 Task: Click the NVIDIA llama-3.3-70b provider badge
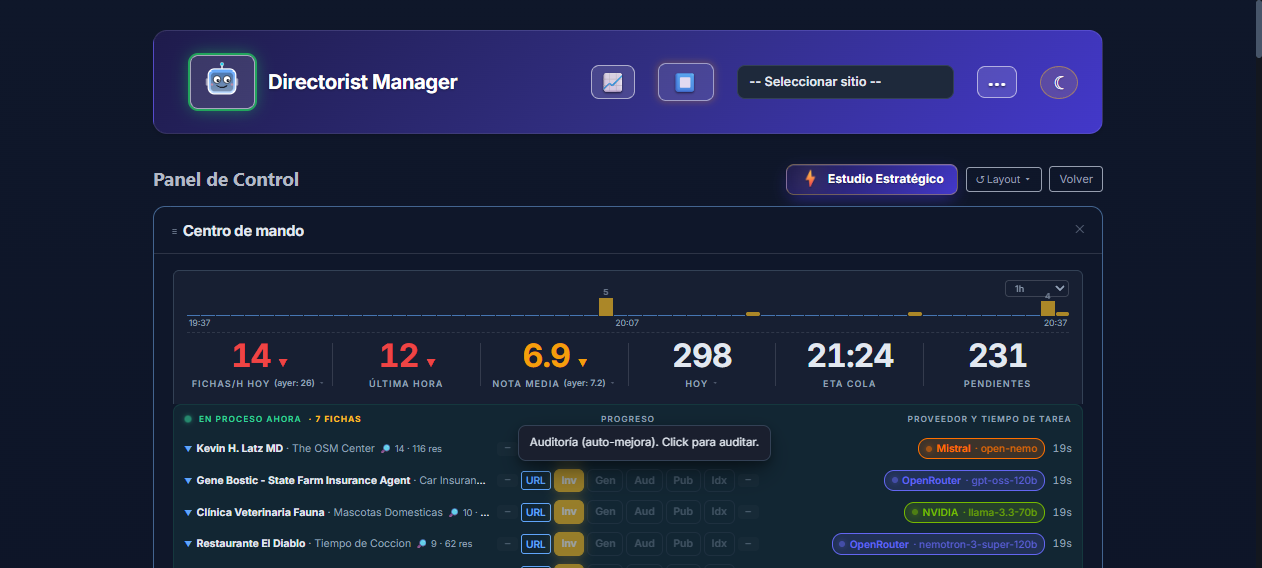[x=974, y=513]
